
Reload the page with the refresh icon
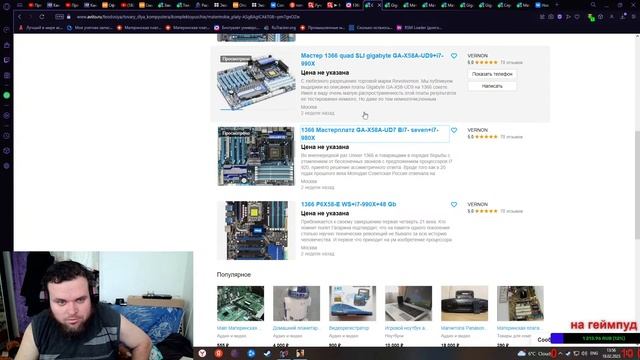tap(42, 17)
